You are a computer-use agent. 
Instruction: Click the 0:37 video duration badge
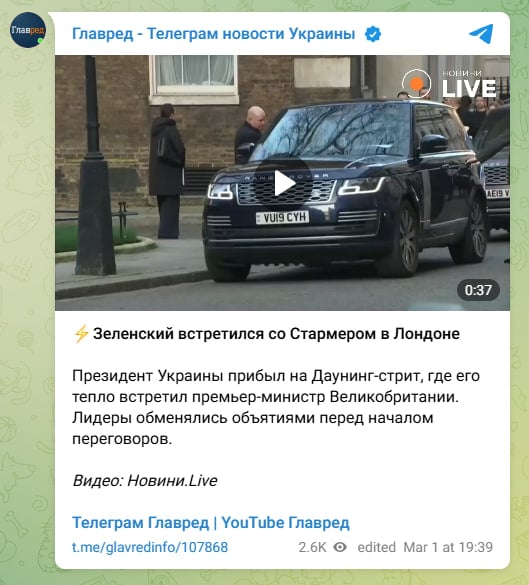[x=478, y=290]
